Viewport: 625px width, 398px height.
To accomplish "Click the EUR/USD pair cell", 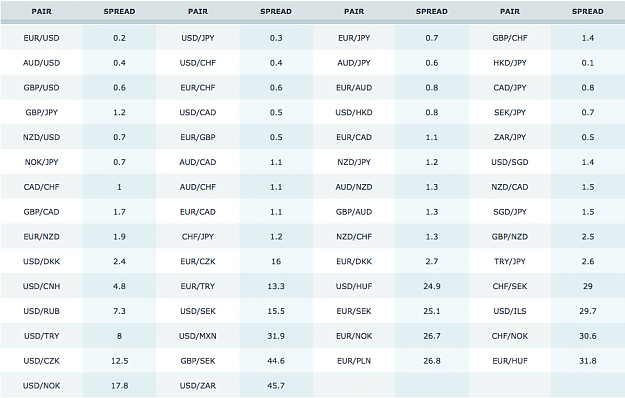I will click(x=41, y=38).
